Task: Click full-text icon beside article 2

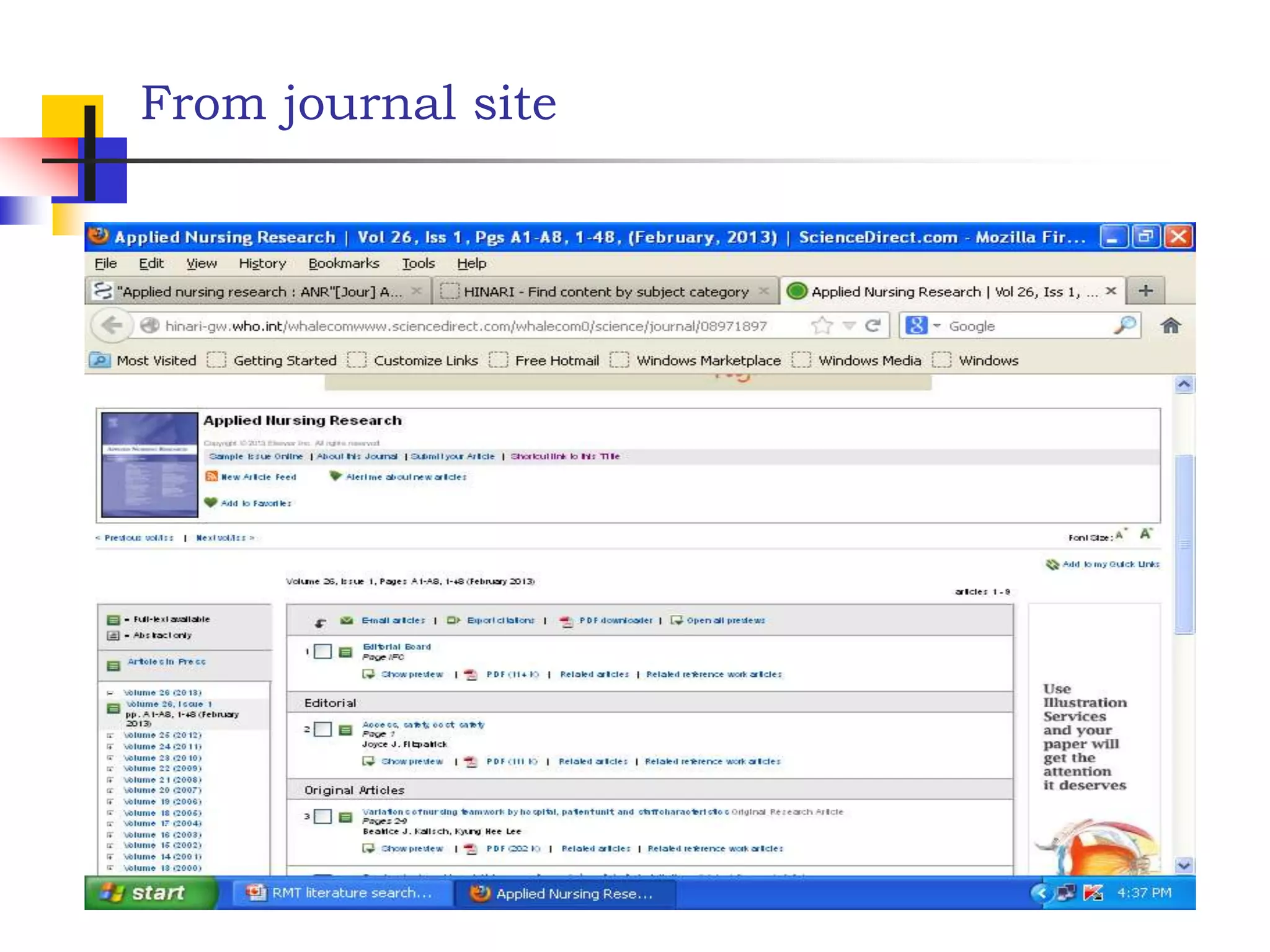Action: pos(346,729)
